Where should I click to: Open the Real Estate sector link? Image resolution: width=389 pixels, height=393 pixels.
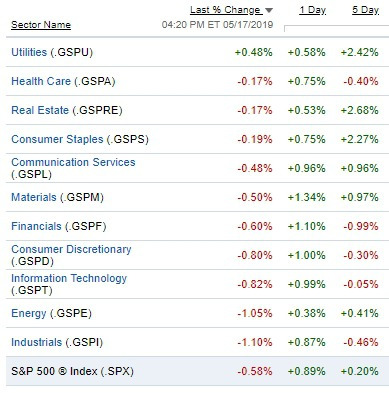pos(40,110)
